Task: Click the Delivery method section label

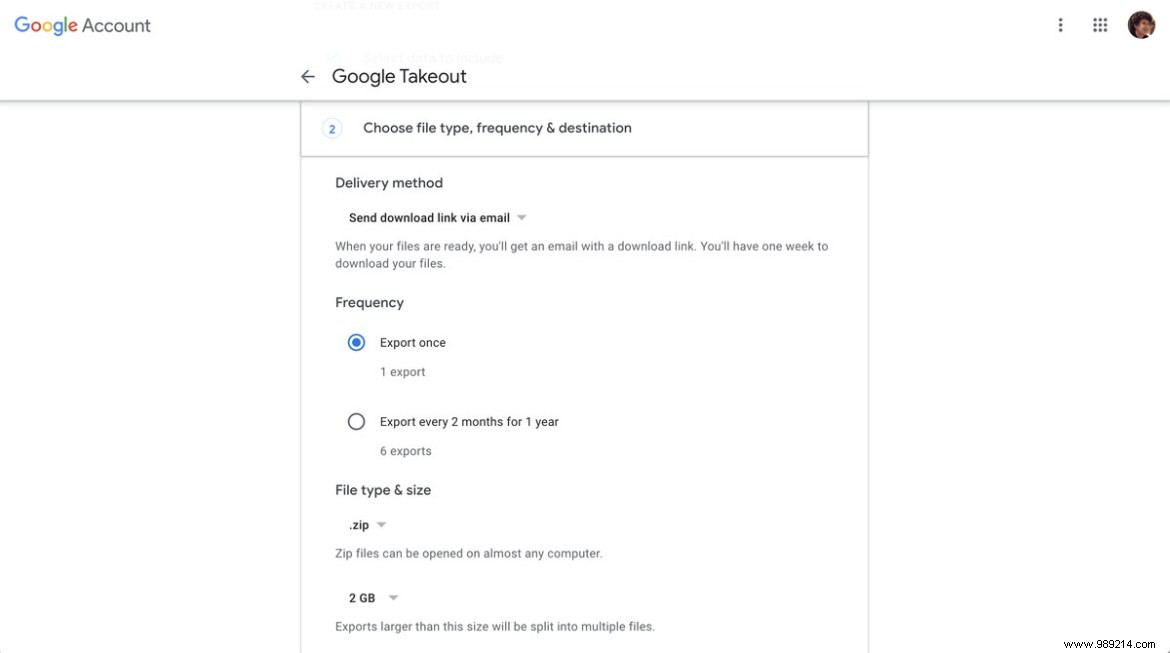Action: (389, 182)
